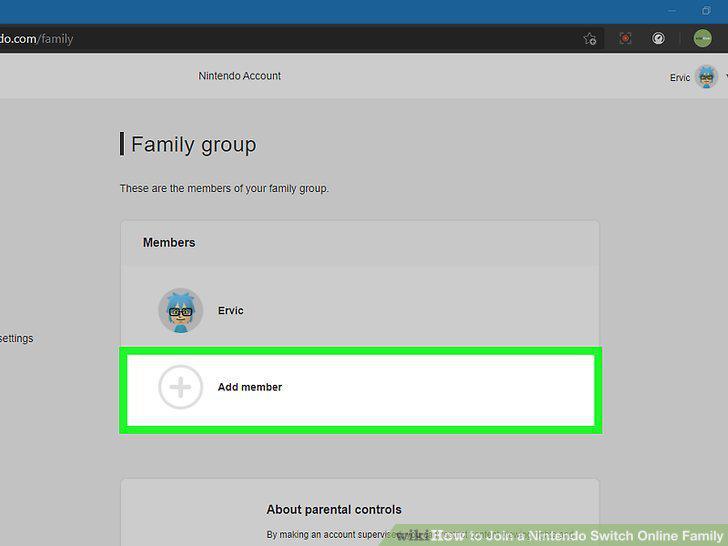
Task: Click the members description text below the title
Action: click(224, 188)
